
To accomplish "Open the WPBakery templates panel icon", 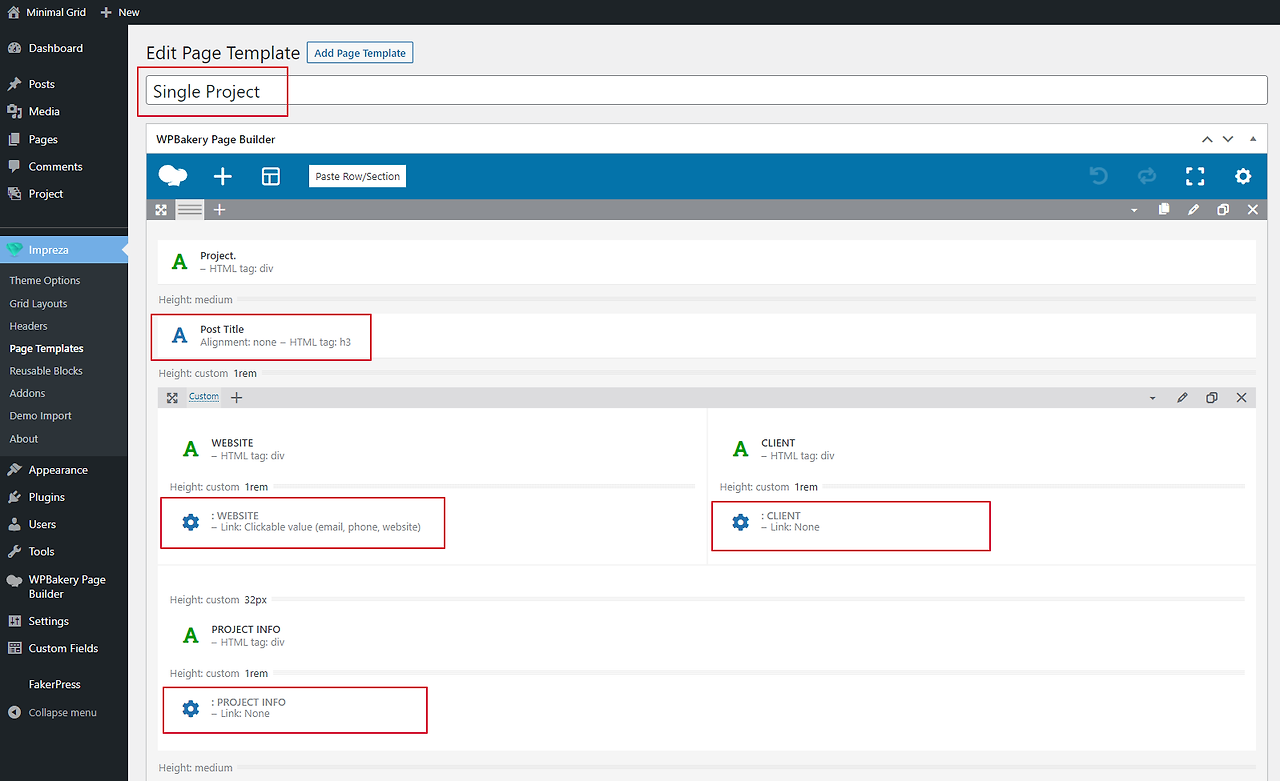I will [271, 176].
